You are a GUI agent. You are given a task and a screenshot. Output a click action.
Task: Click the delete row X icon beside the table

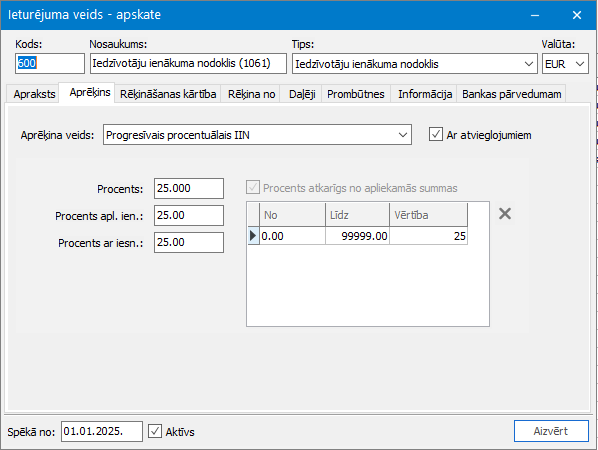tap(505, 214)
